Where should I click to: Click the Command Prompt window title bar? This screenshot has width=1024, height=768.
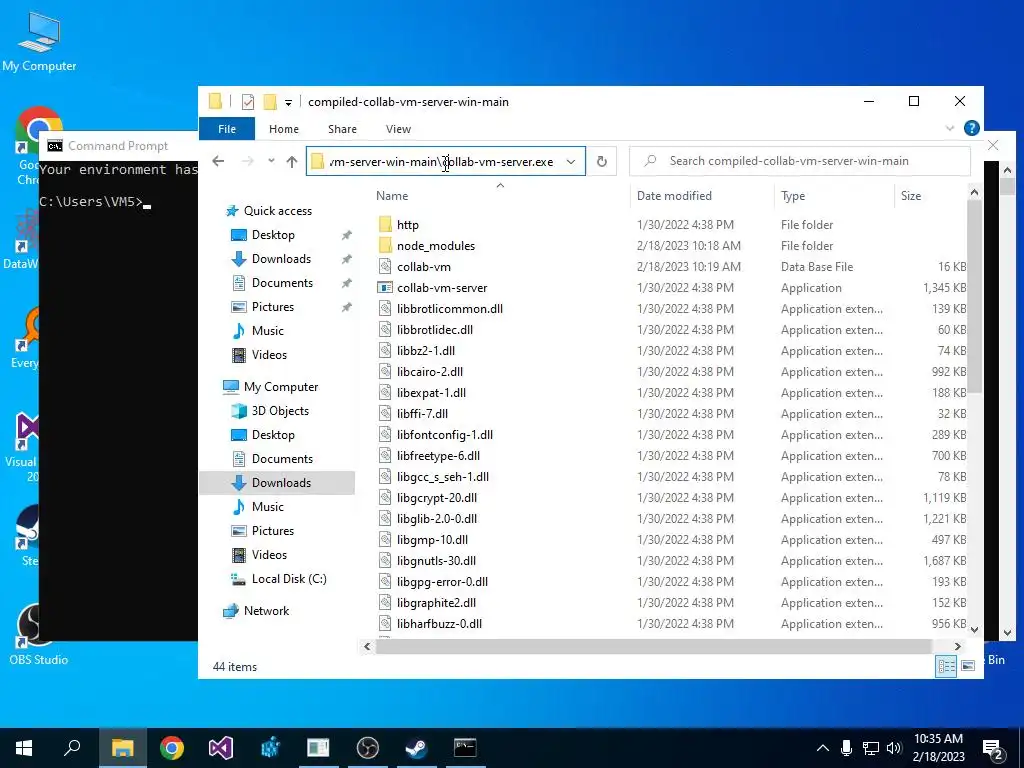(118, 146)
